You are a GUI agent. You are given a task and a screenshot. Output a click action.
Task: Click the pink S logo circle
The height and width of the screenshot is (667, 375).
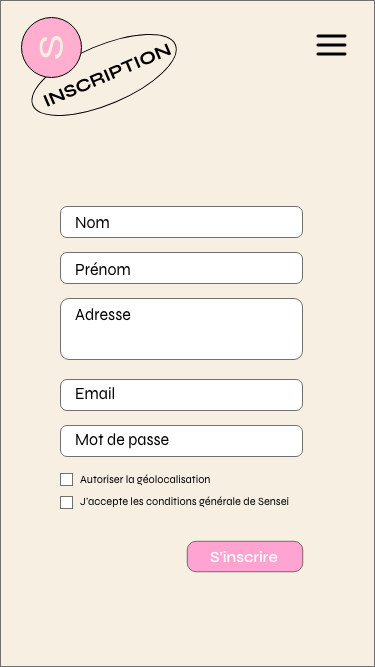[x=51, y=47]
